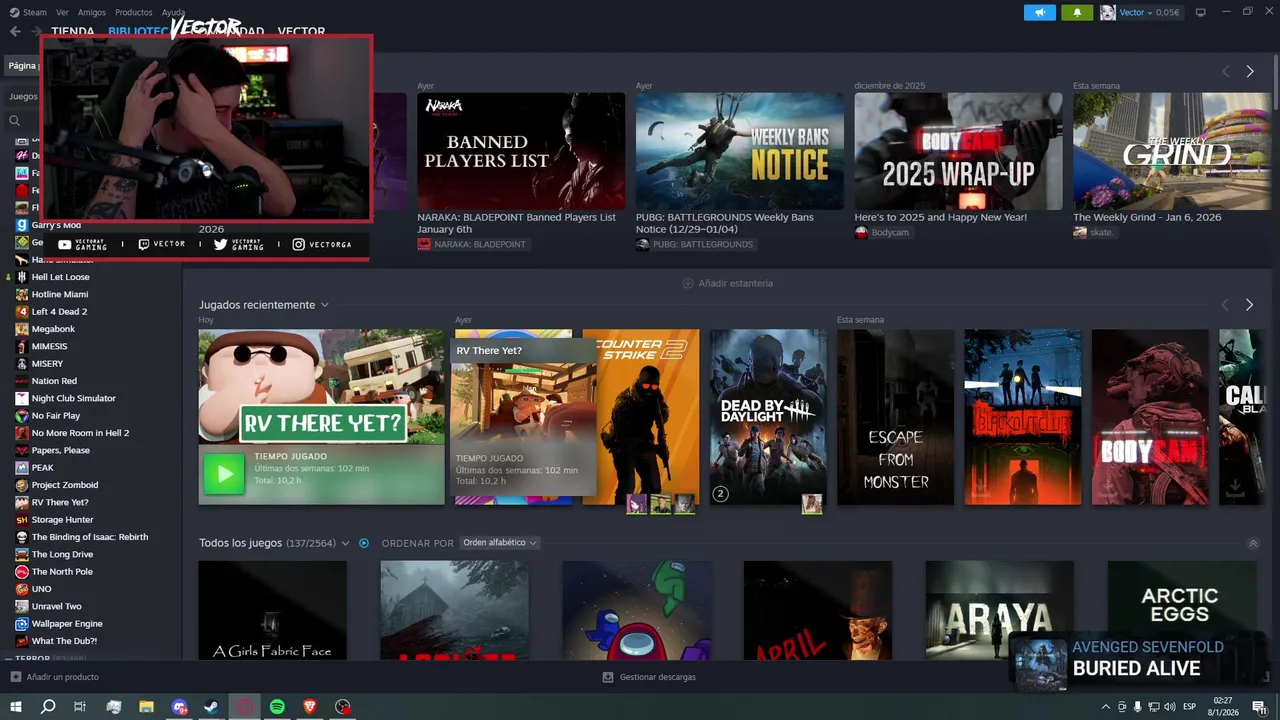Open the PUBG Weekly Bans Notice news thumbnail
Screen dimensions: 1280x720
tap(740, 151)
